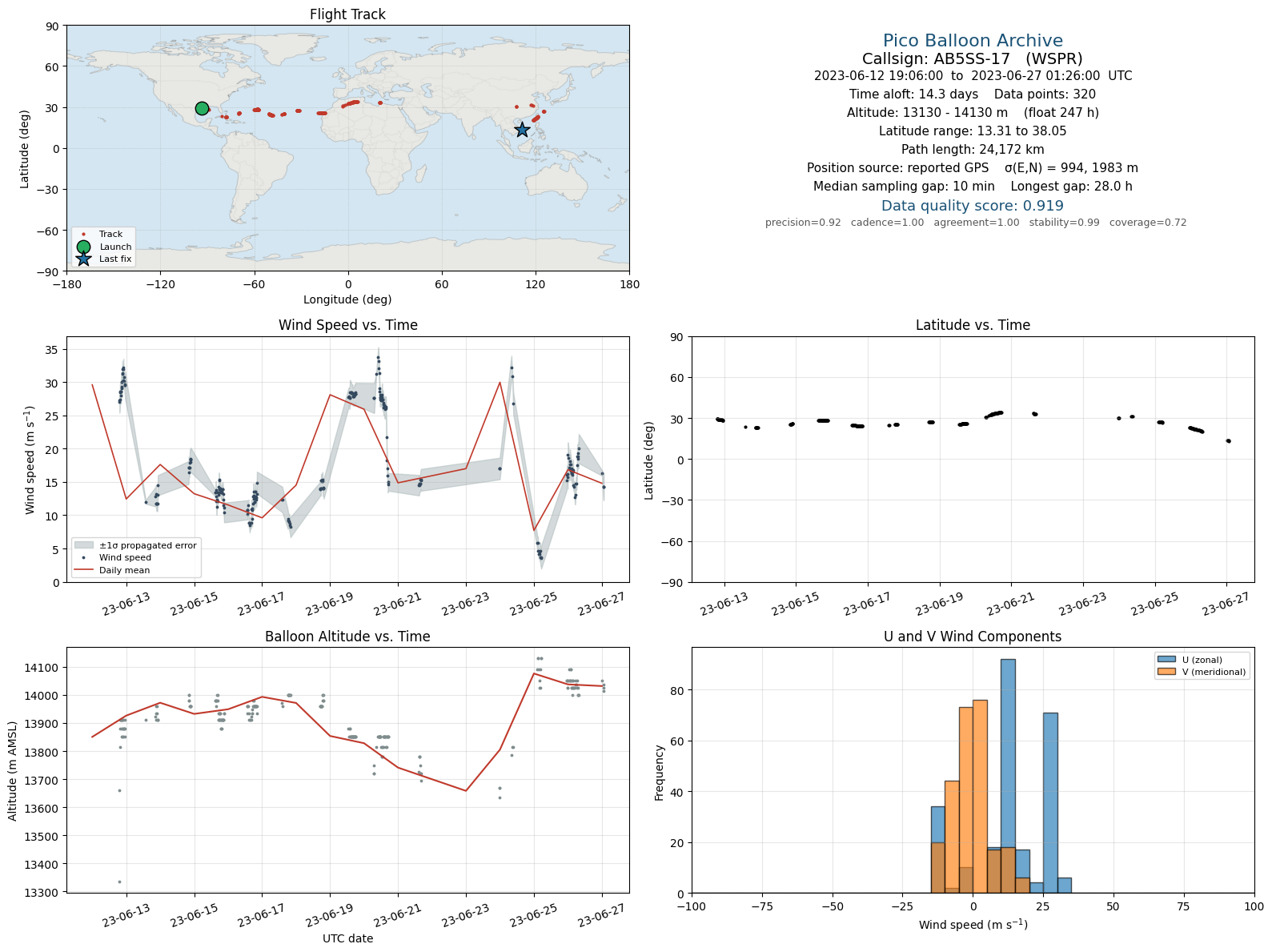
Task: Click the green Launch marker on the map
Action: 202,108
